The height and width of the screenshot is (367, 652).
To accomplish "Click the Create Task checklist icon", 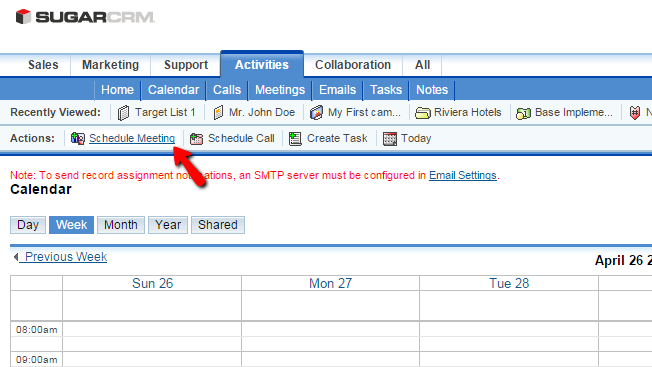I will tap(295, 138).
